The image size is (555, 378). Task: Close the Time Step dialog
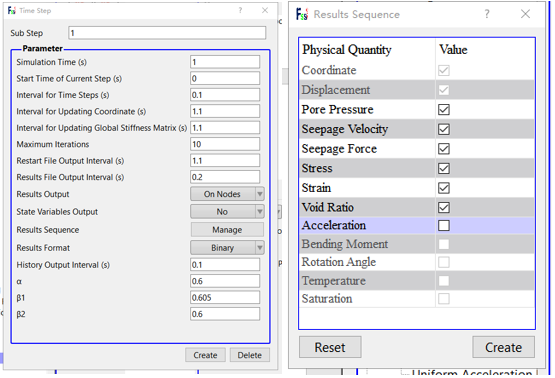[x=265, y=10]
